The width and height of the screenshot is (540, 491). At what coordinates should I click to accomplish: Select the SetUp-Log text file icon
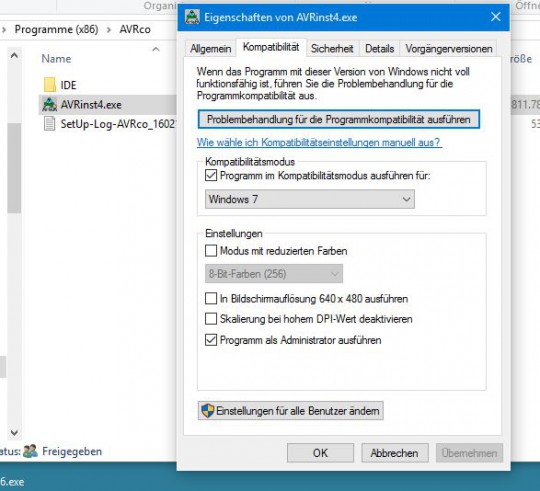50,124
